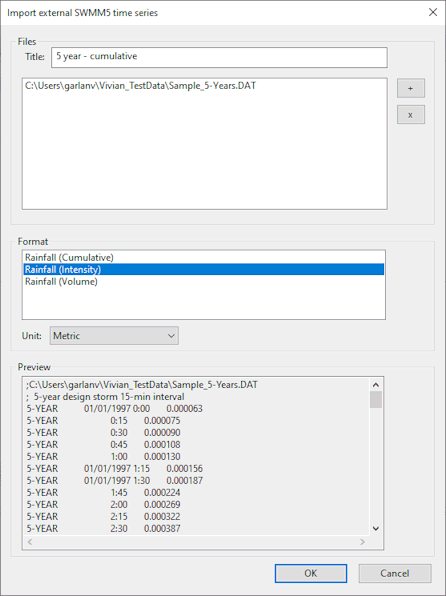This screenshot has width=446, height=596.
Task: Click the preview header line with the file path
Action: coord(142,385)
